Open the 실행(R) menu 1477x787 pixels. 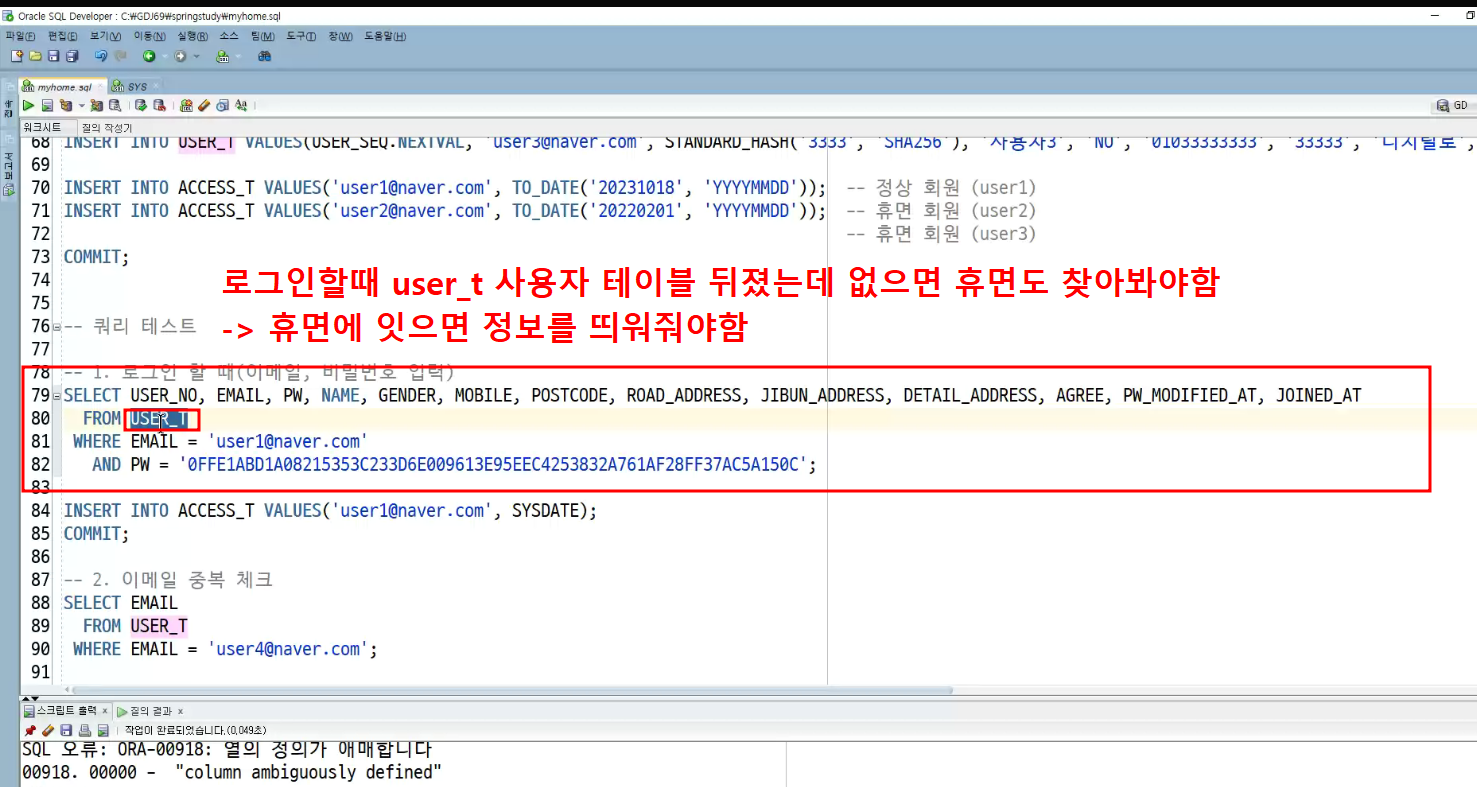(193, 36)
